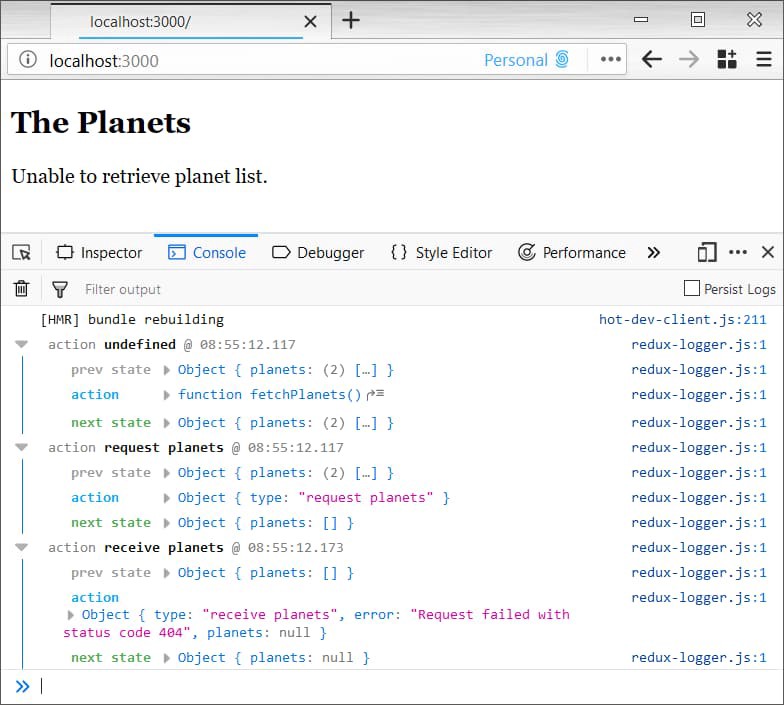Open the browser hamburger menu
This screenshot has width=784, height=705.
(x=764, y=59)
